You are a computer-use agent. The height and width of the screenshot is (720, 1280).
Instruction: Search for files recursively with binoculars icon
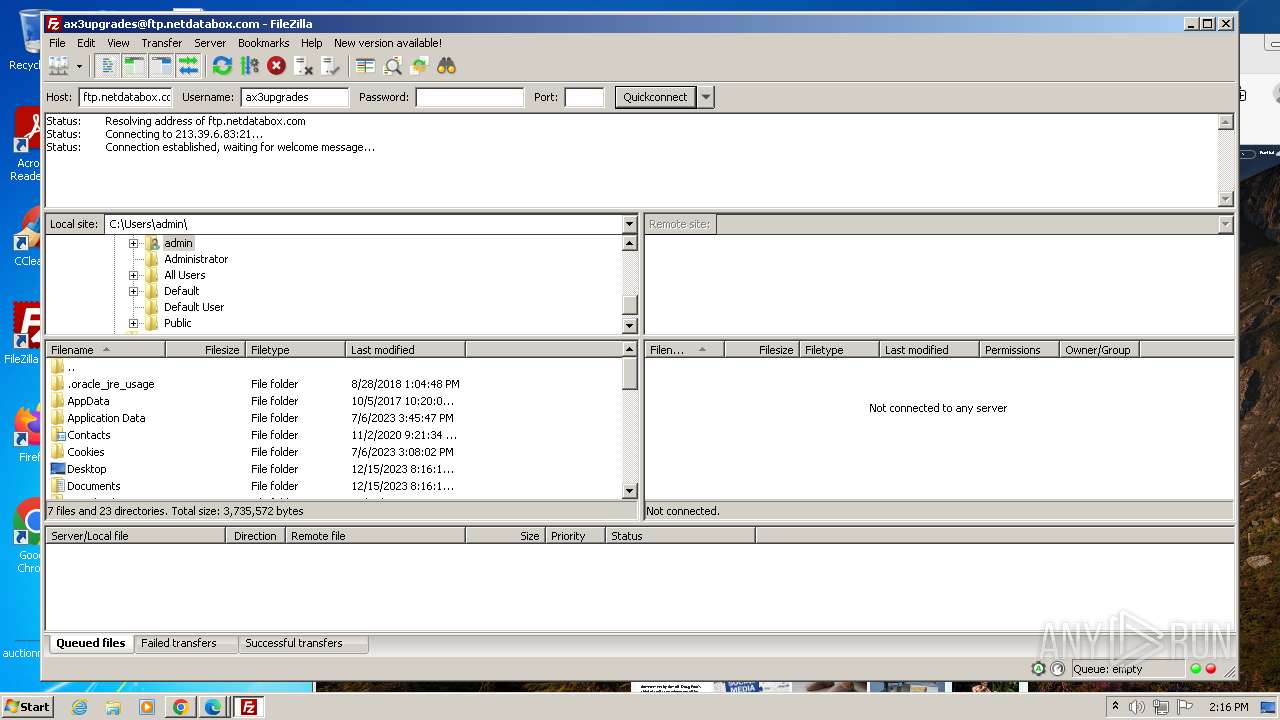point(446,66)
